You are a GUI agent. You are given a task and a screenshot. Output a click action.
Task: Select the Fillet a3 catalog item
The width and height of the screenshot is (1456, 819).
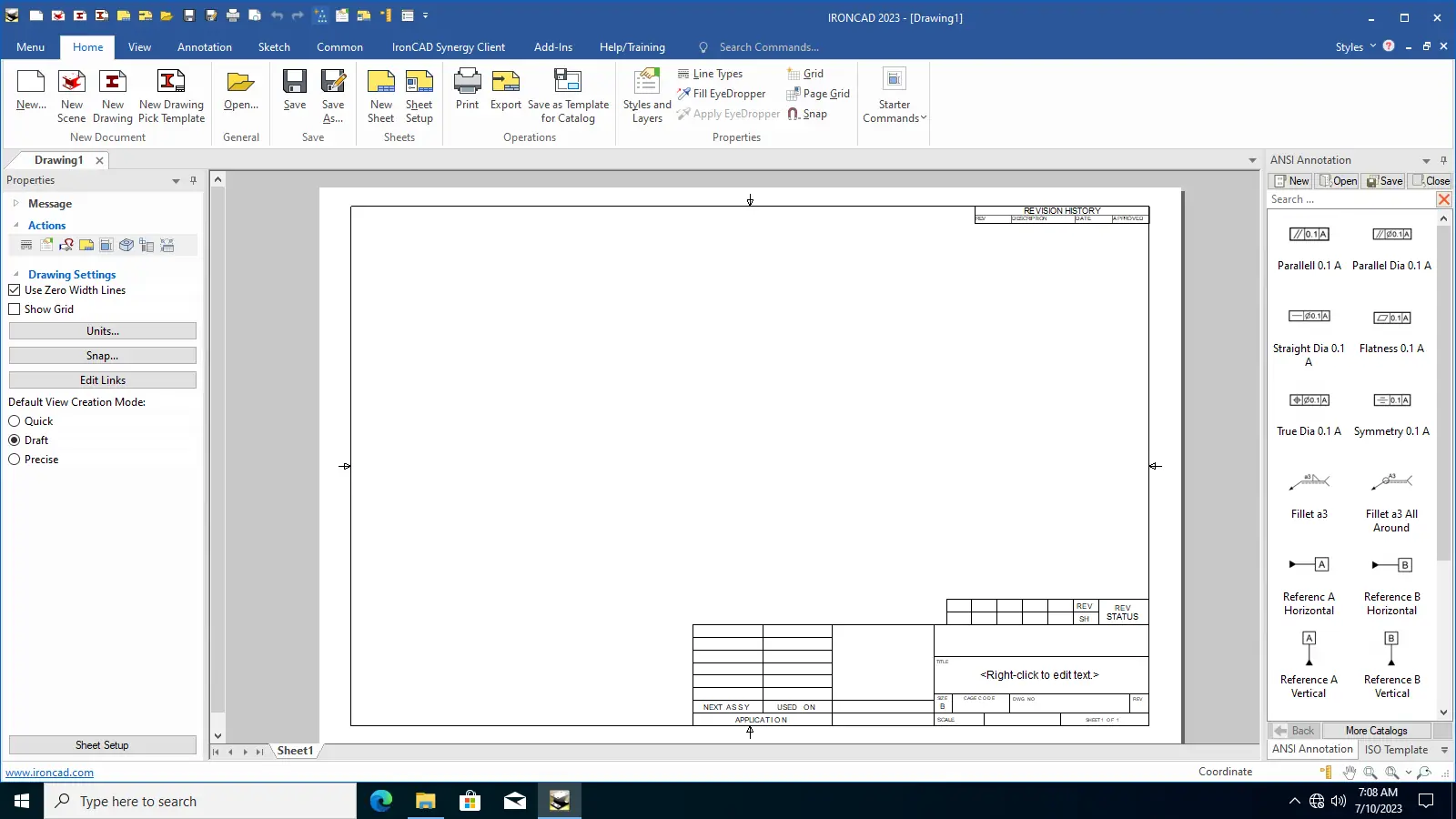point(1309,496)
